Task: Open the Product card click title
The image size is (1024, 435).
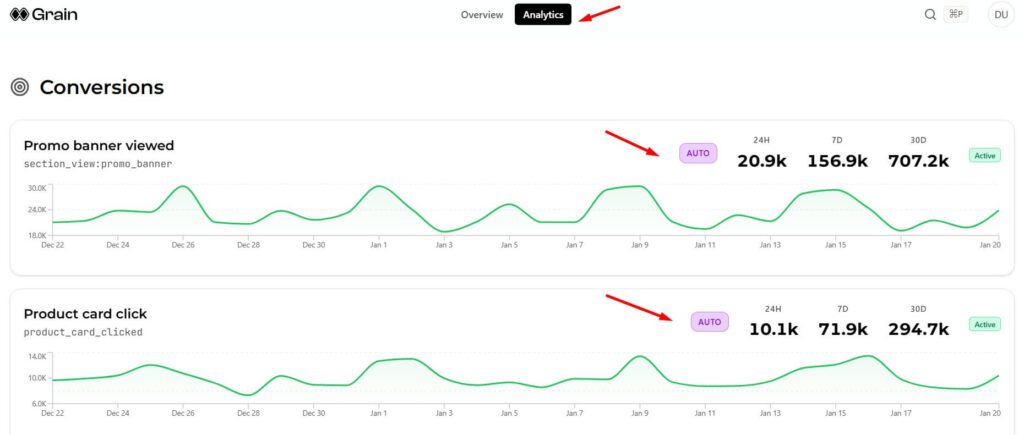Action: coord(85,314)
